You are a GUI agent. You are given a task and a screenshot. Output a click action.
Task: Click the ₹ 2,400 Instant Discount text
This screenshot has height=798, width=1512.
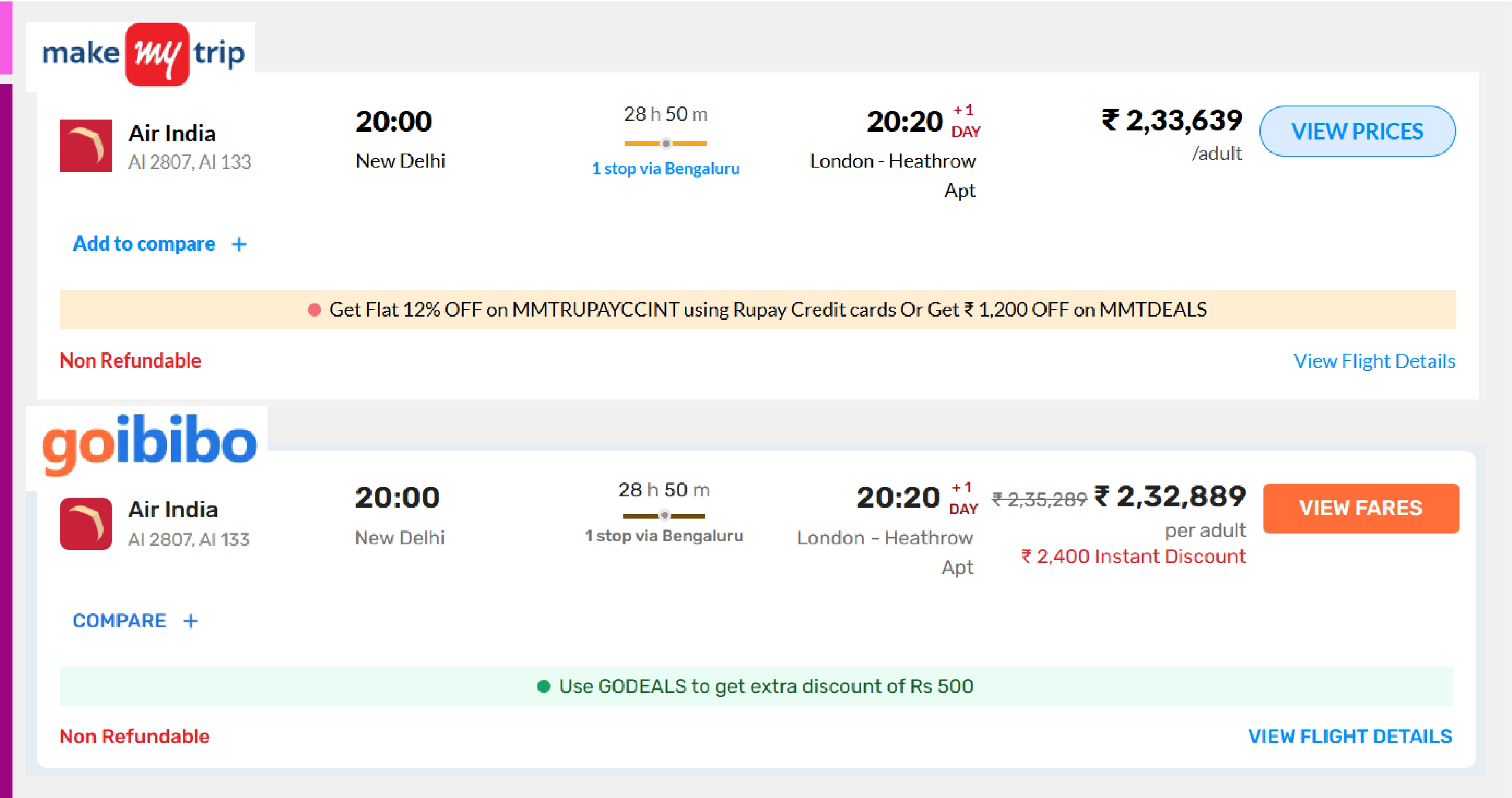click(1134, 557)
